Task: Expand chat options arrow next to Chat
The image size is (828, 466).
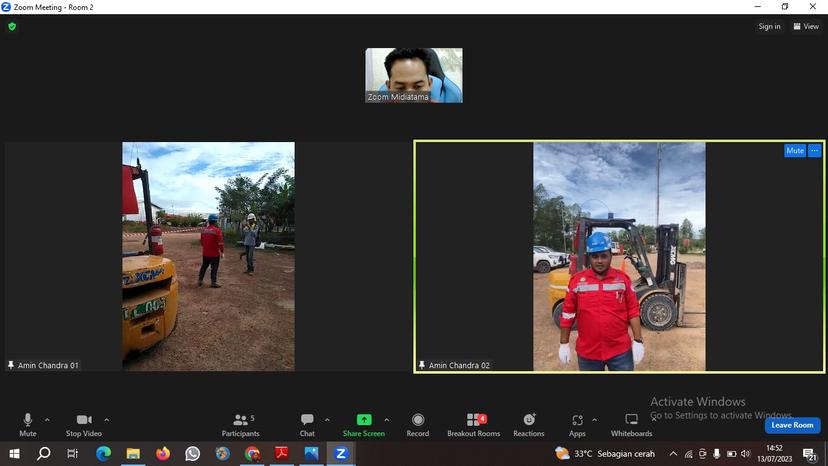Action: coord(327,420)
